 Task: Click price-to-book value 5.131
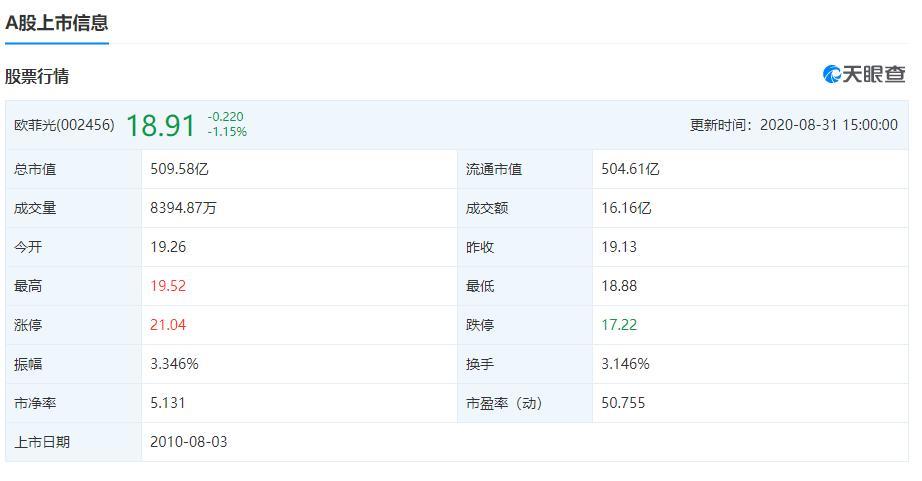click(x=168, y=403)
